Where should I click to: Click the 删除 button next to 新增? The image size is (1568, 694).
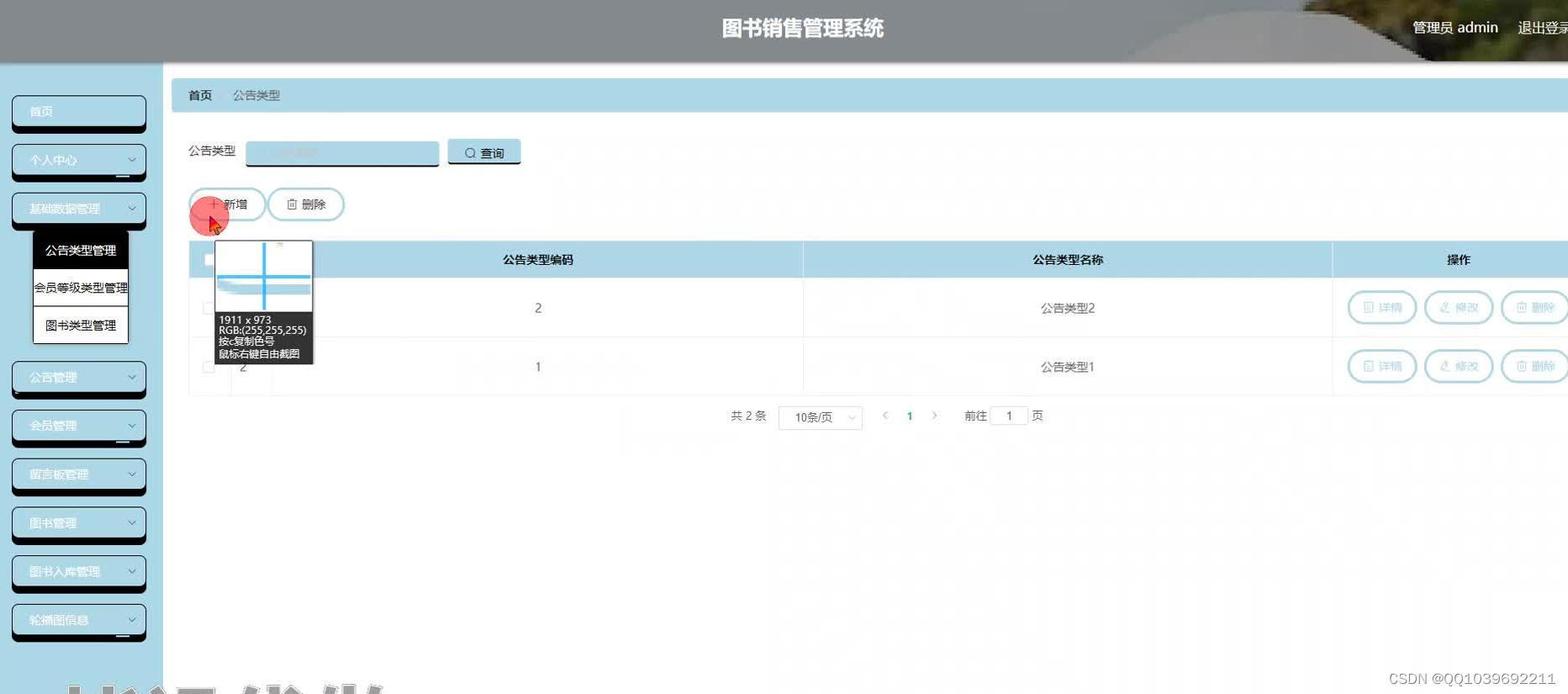coord(306,204)
